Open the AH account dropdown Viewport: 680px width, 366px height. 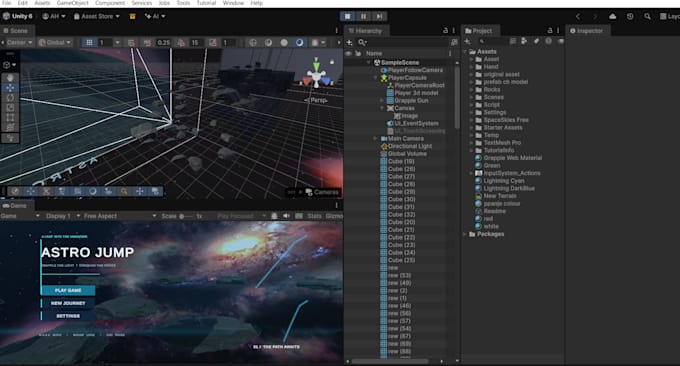click(x=54, y=16)
